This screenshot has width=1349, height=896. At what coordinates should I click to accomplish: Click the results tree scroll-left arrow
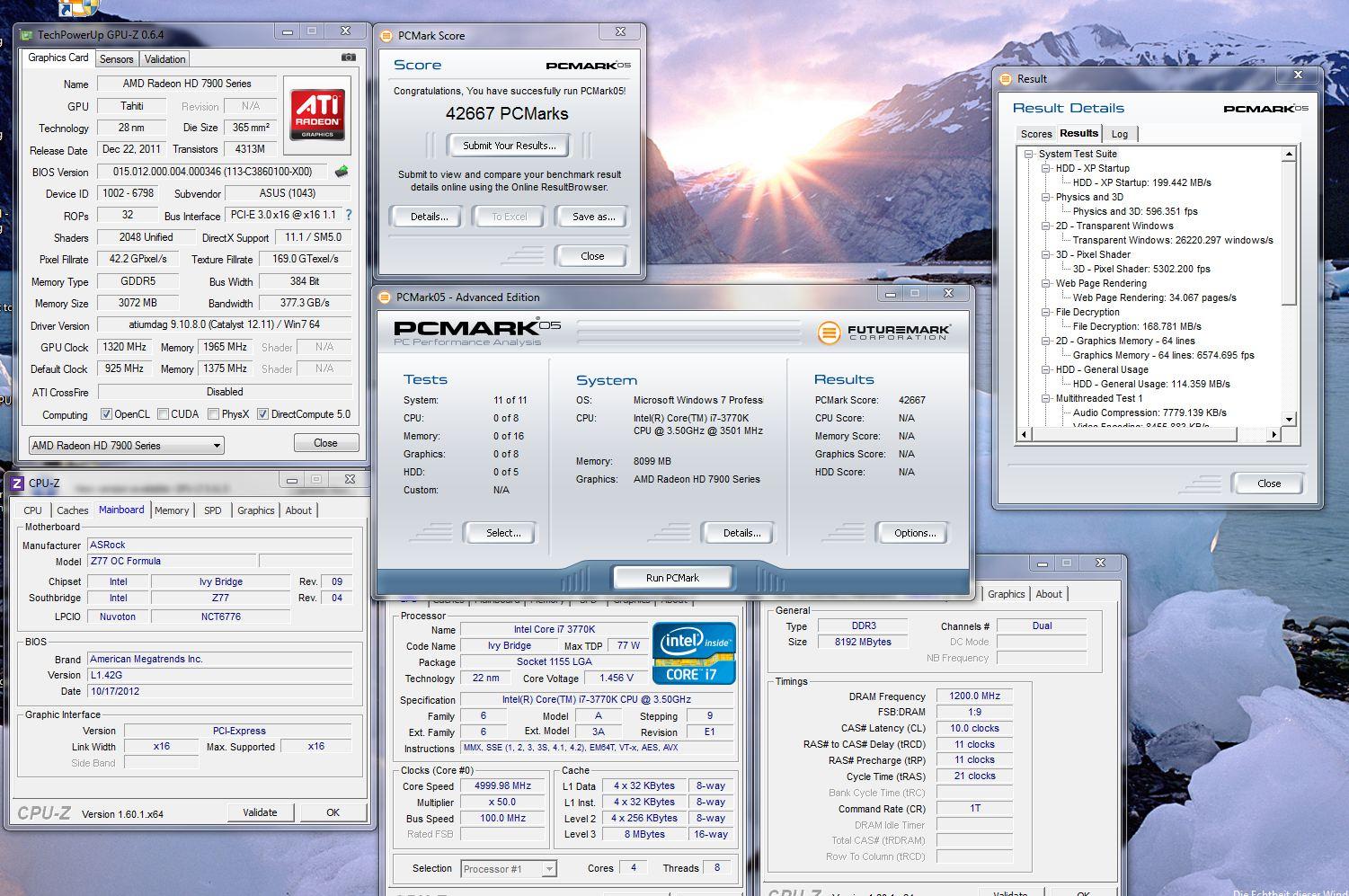[x=1024, y=434]
